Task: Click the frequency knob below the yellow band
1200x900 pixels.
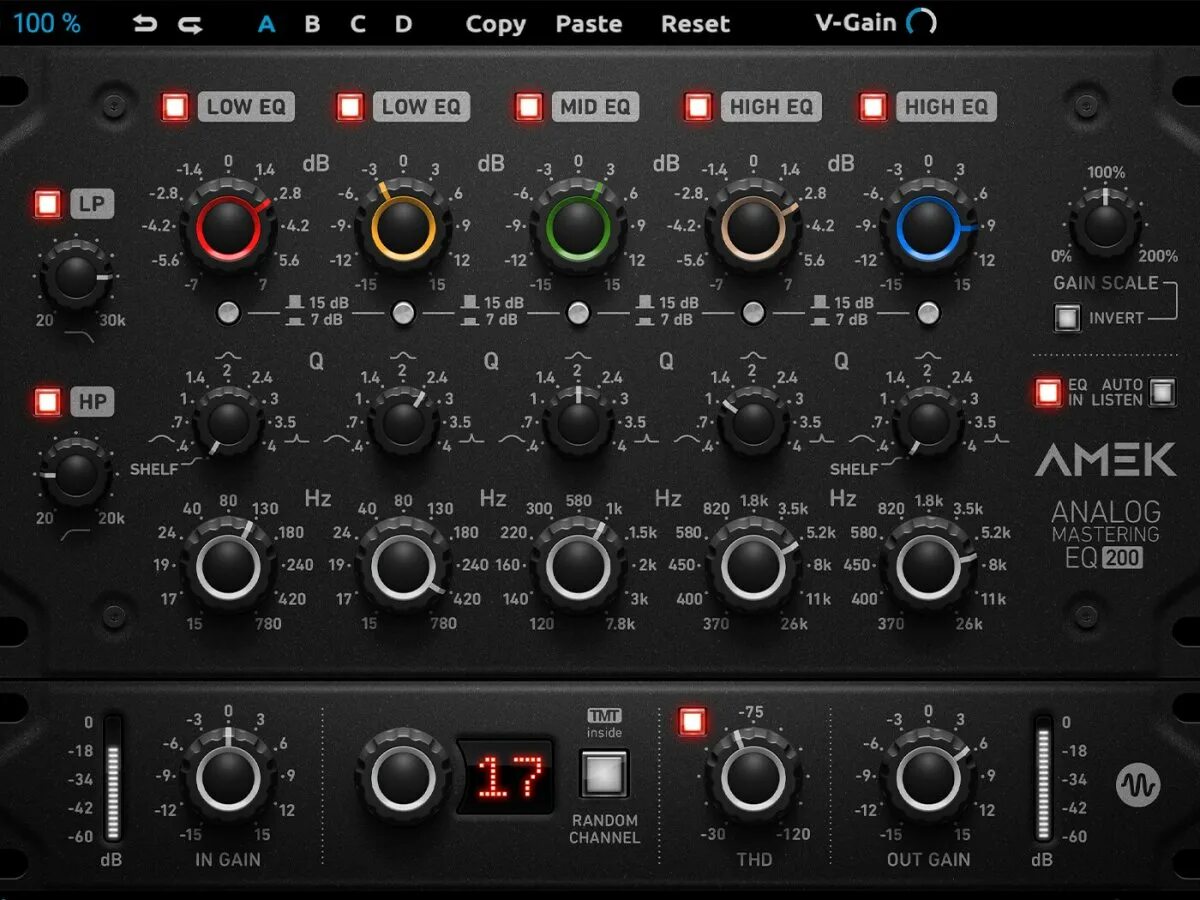Action: click(x=403, y=566)
